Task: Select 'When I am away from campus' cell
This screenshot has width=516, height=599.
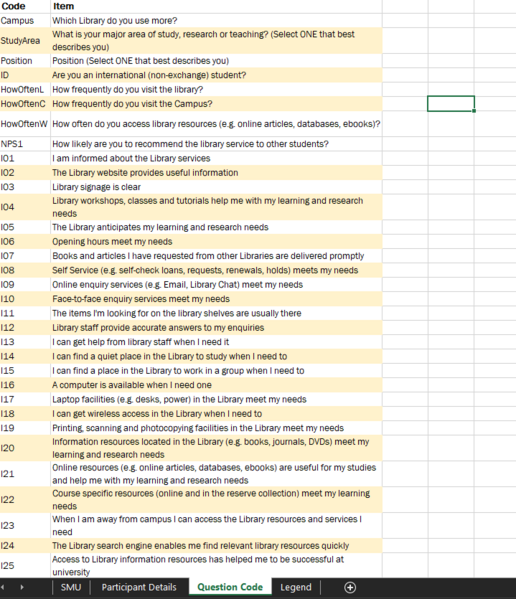Action: (x=216, y=525)
